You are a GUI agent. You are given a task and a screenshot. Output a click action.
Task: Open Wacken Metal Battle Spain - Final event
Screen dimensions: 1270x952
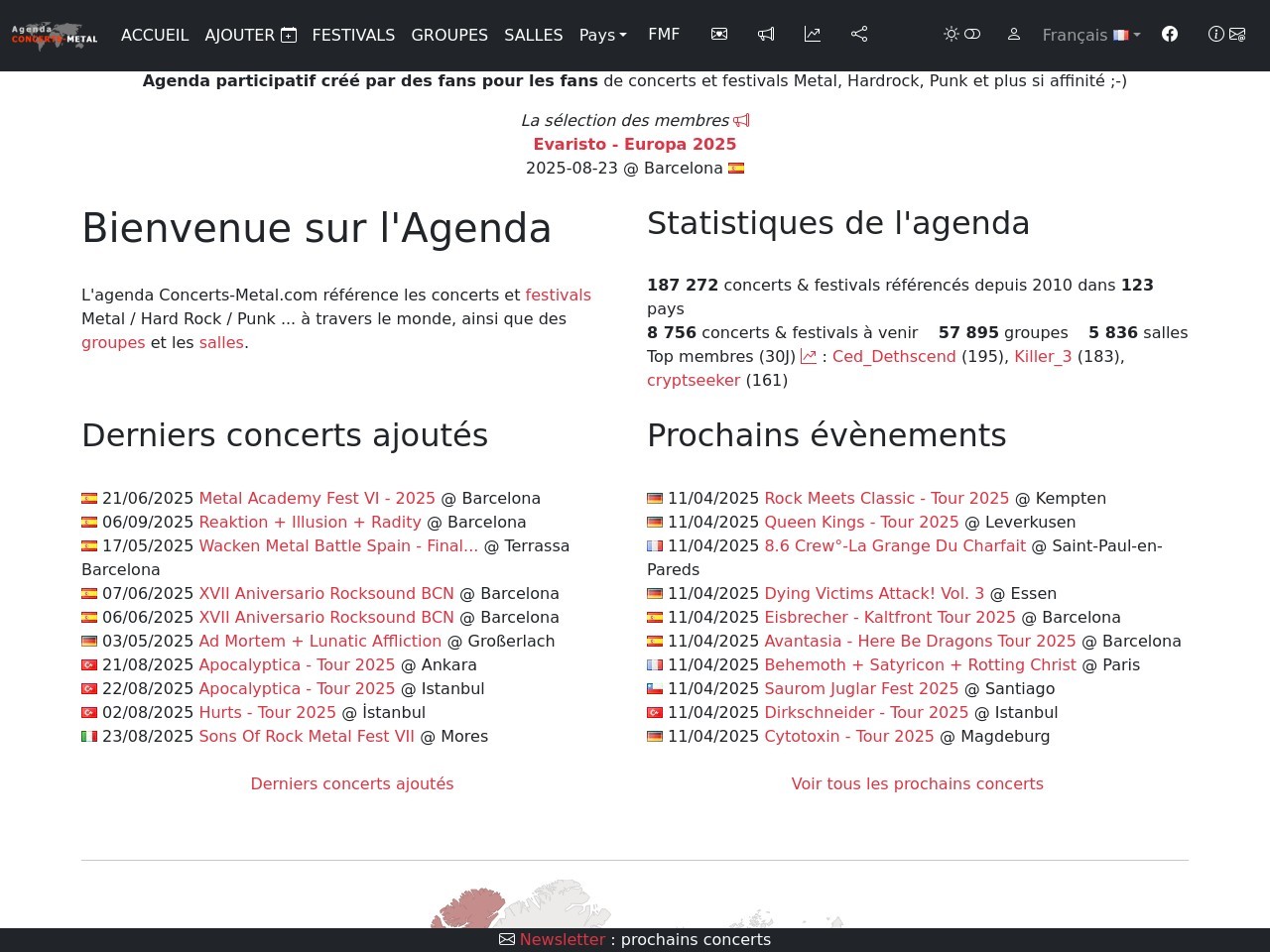338,545
